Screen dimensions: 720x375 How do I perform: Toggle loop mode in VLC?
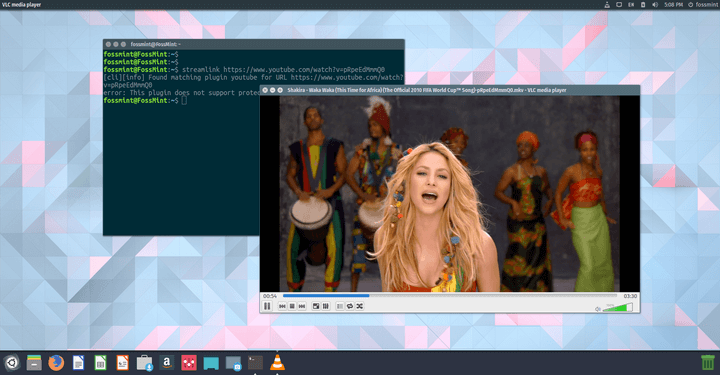click(x=350, y=306)
